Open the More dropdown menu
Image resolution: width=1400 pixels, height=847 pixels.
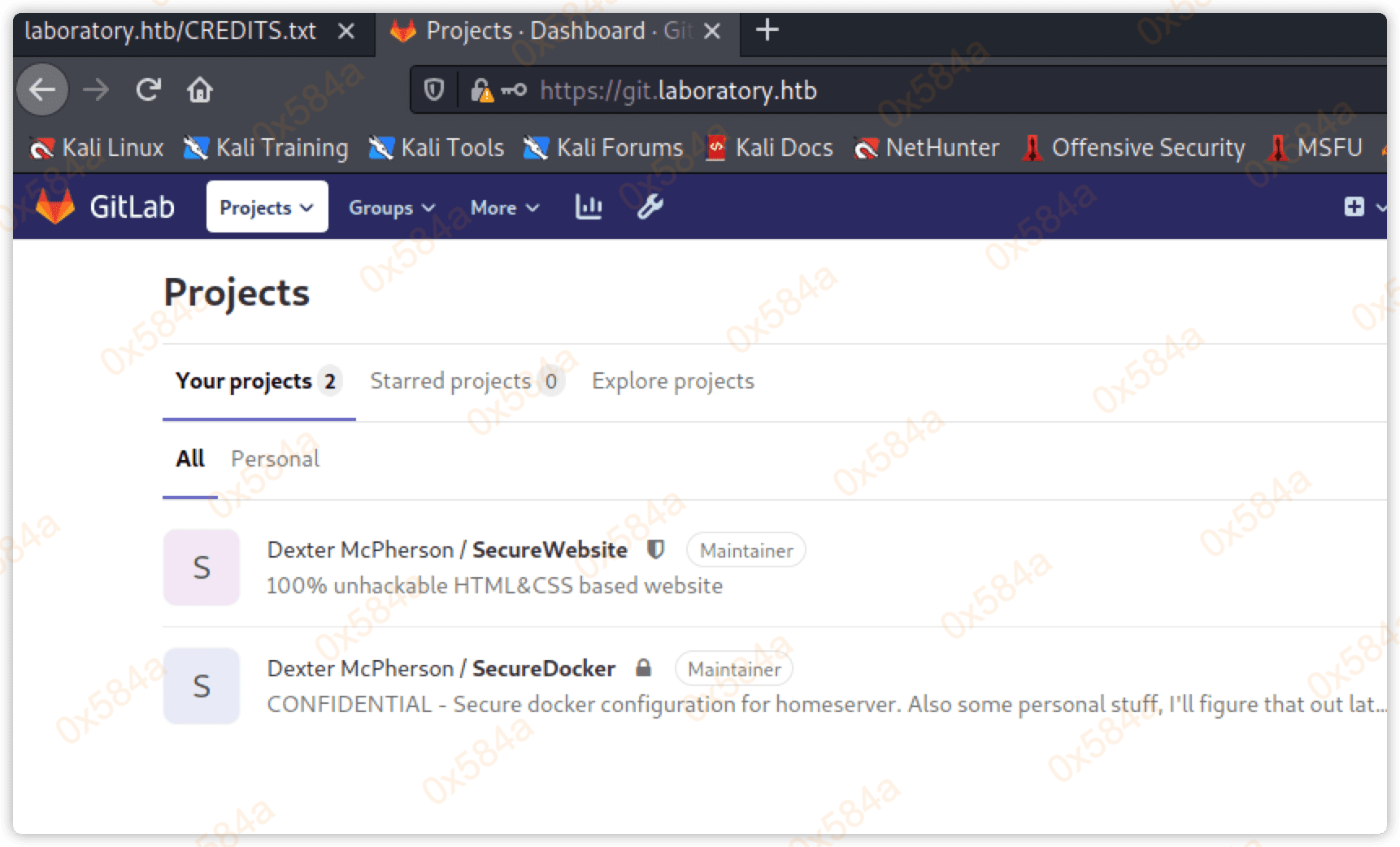504,208
